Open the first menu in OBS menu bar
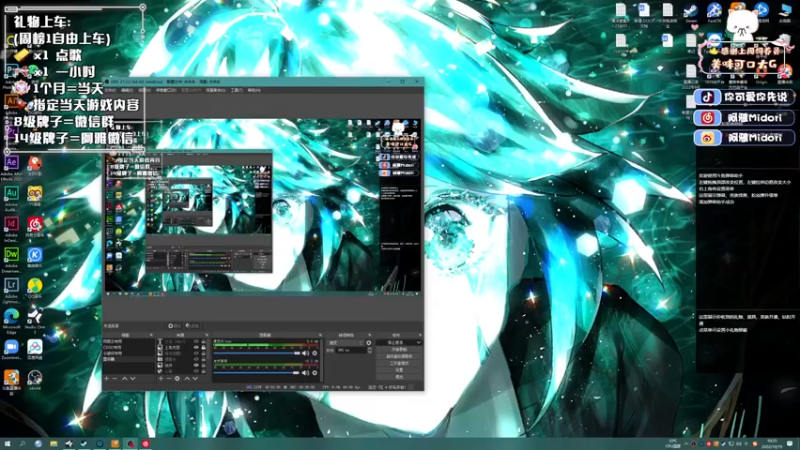800x450 pixels. (x=110, y=90)
